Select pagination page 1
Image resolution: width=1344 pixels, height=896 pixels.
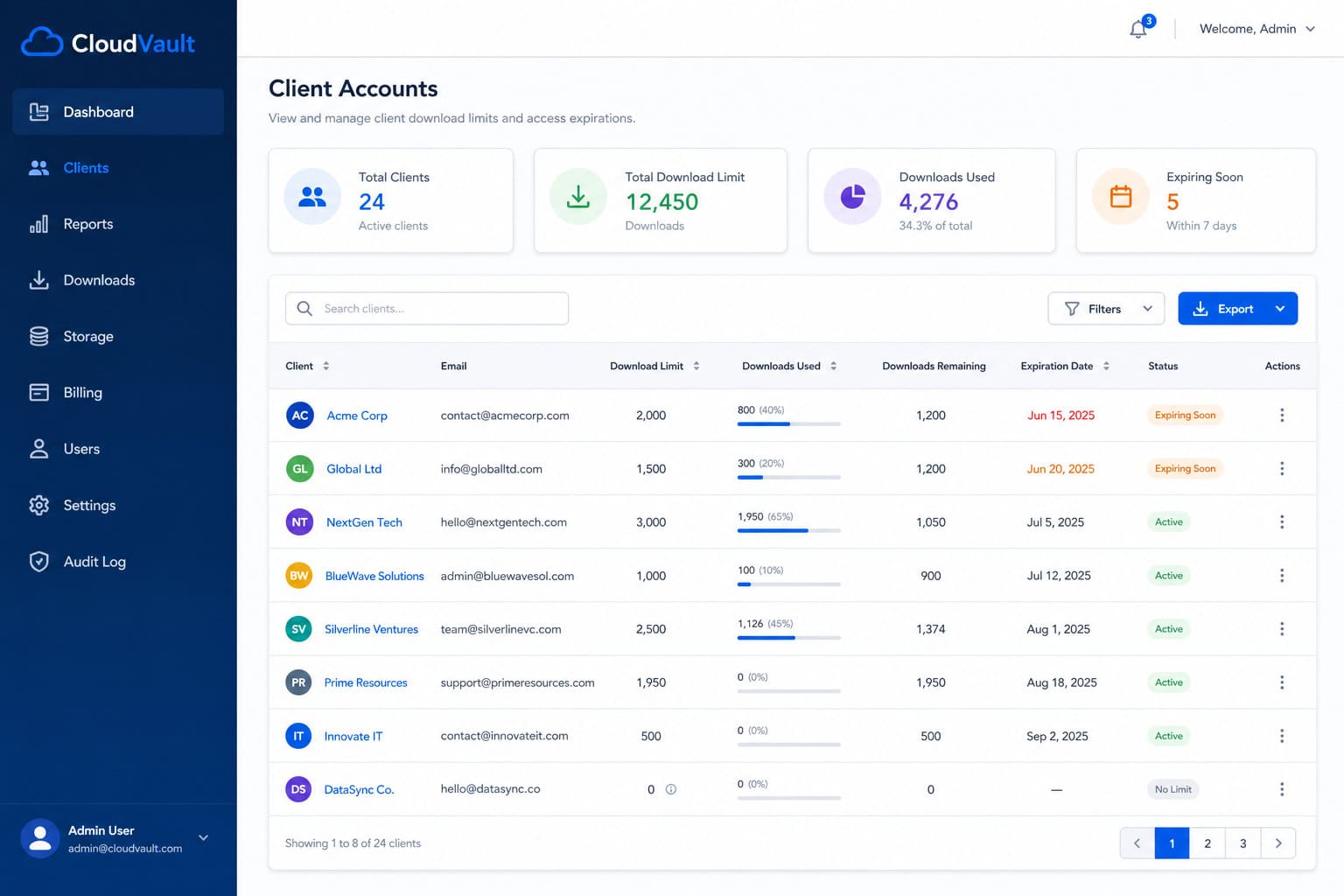click(1172, 843)
